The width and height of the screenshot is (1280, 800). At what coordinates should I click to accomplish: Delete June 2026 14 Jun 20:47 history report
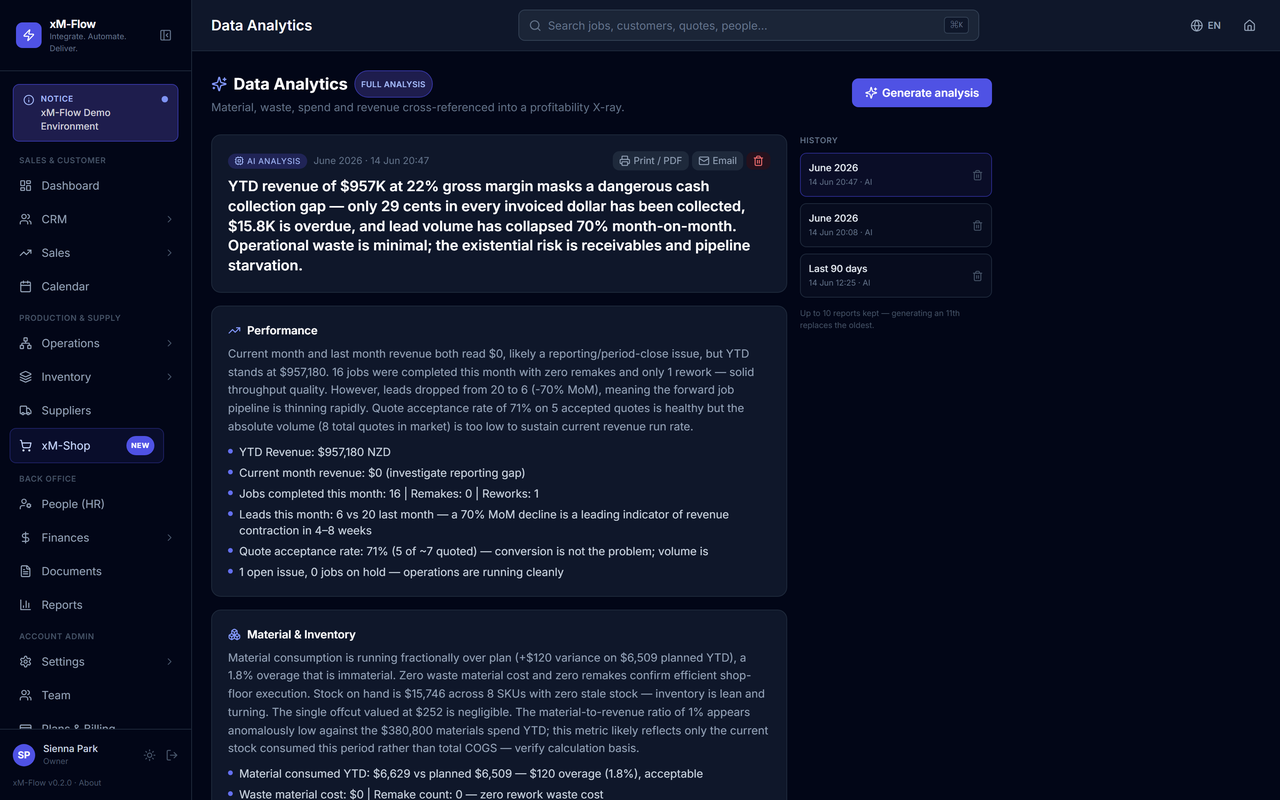(x=978, y=175)
